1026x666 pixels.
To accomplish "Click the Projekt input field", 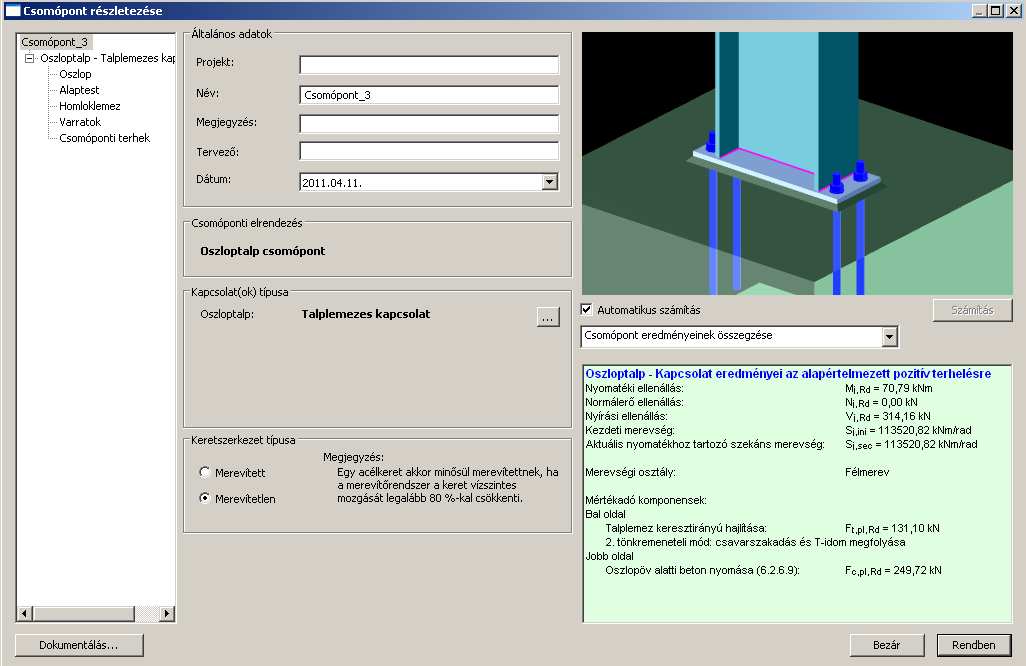I will pos(429,64).
